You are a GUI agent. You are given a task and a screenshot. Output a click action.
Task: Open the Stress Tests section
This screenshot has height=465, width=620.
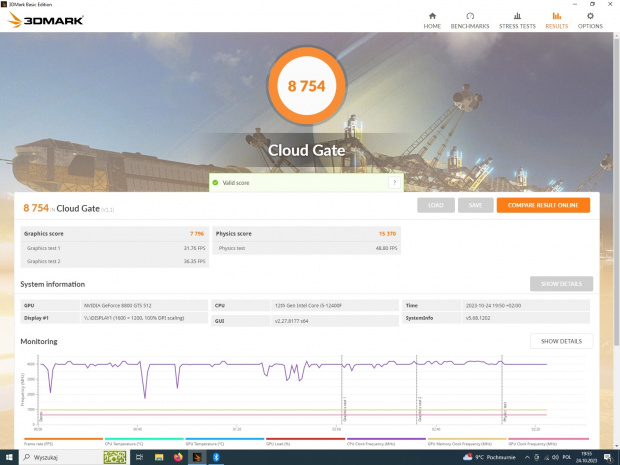pyautogui.click(x=517, y=20)
